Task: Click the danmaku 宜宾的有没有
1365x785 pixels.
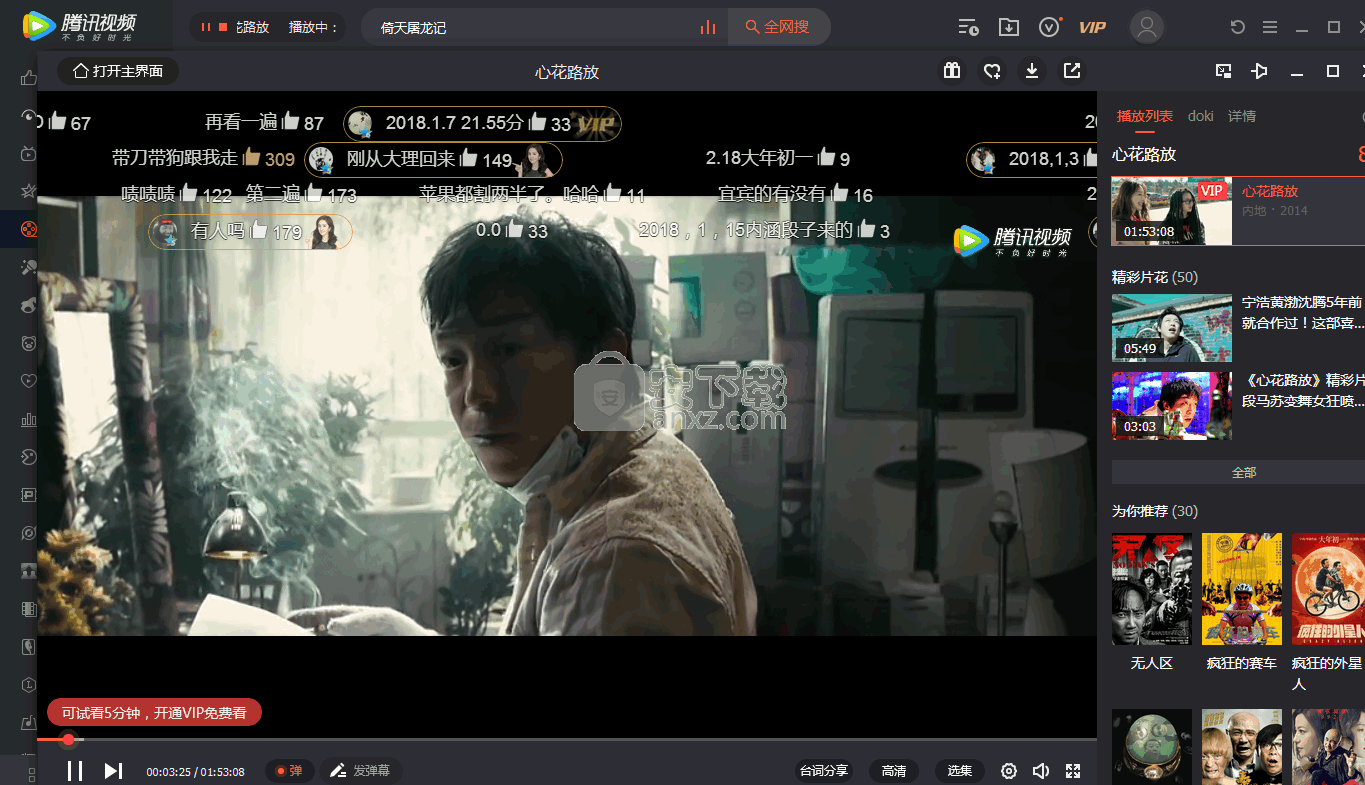Action: click(772, 194)
